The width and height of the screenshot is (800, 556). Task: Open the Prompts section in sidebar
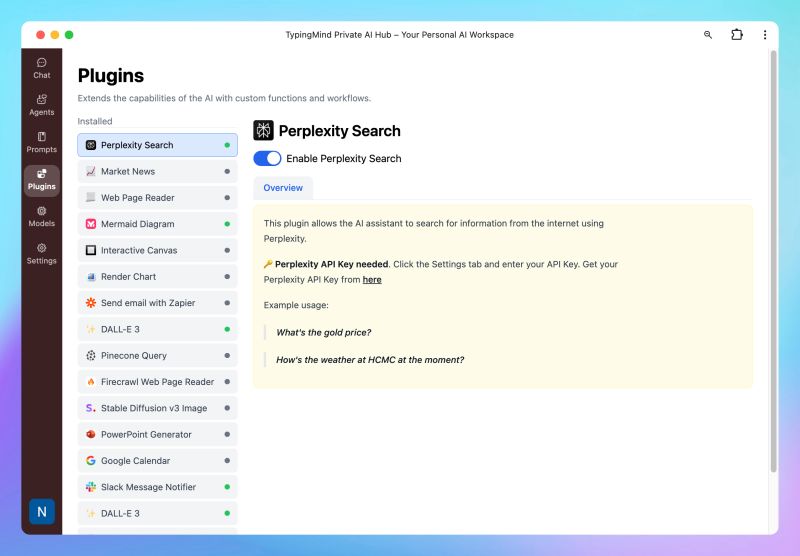point(41,142)
